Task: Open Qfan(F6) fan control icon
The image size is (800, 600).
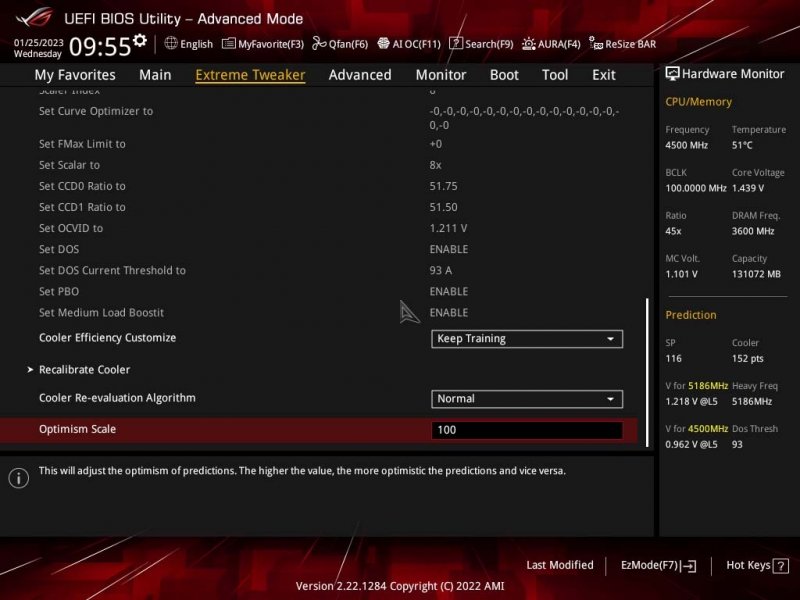Action: point(319,43)
